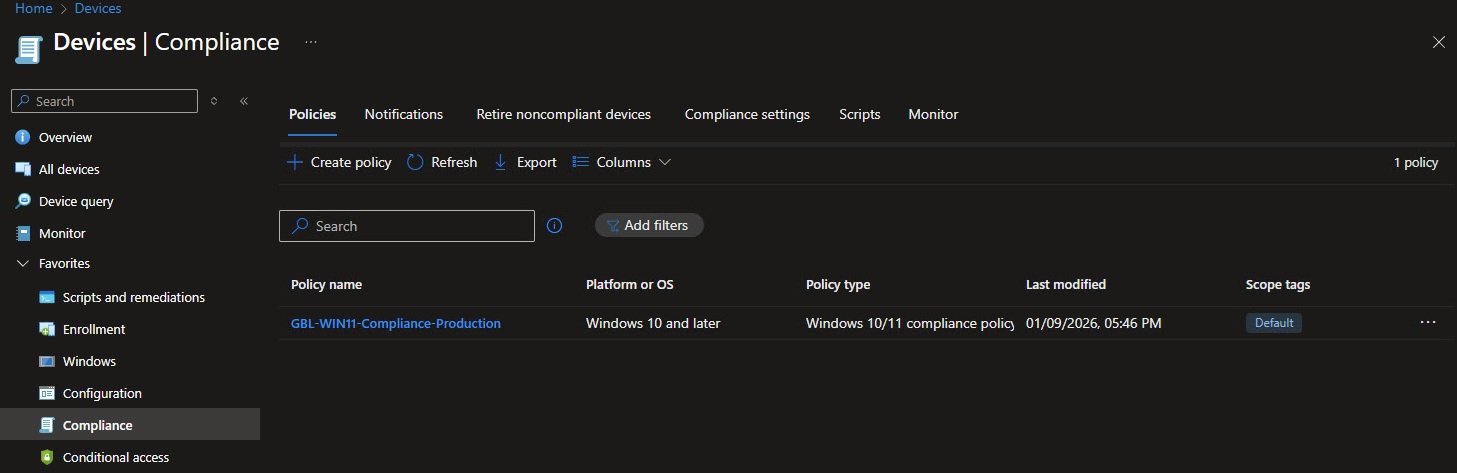
Task: Collapse the Favorites section
Action: [x=23, y=264]
